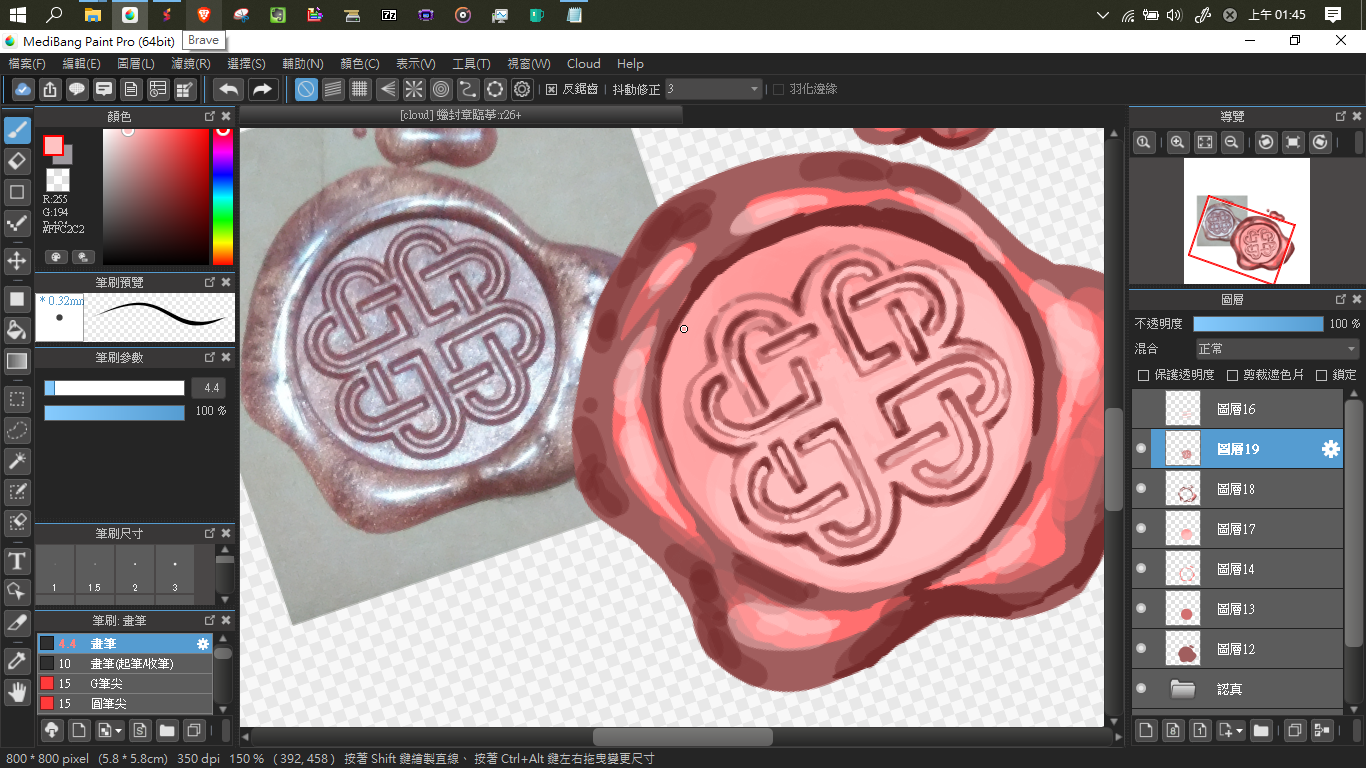This screenshot has width=1366, height=768.
Task: Toggle the 鎖定 layer lock checkbox
Action: 1321,375
